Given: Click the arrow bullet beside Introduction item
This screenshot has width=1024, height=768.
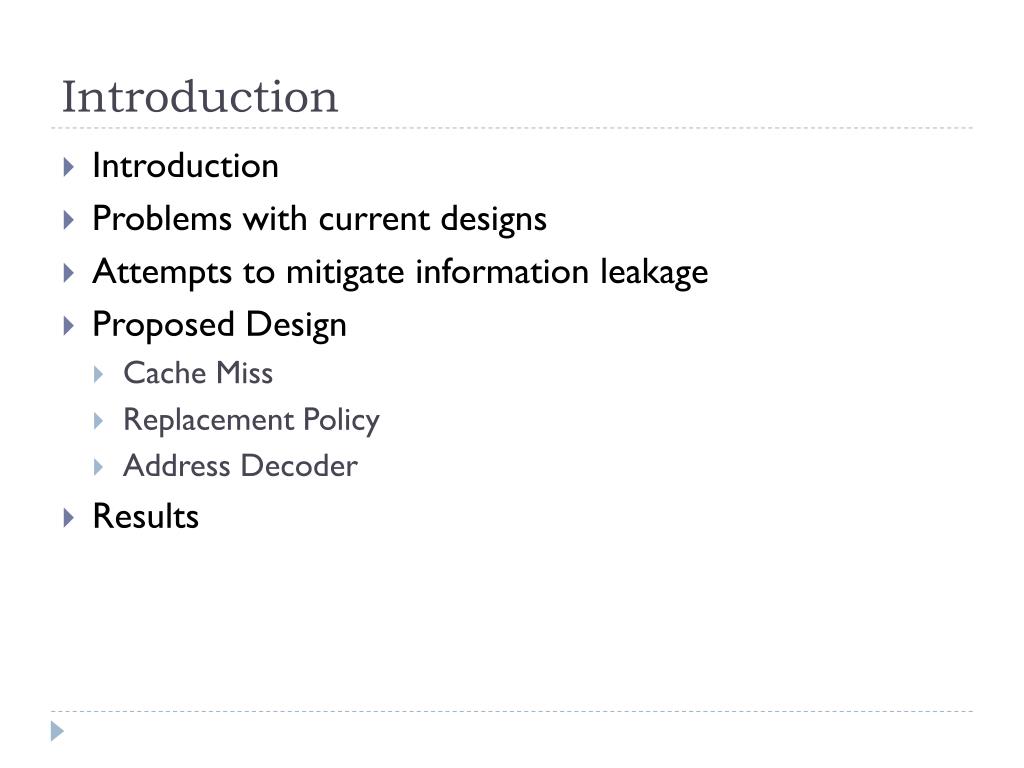Looking at the screenshot, I should pyautogui.click(x=69, y=167).
